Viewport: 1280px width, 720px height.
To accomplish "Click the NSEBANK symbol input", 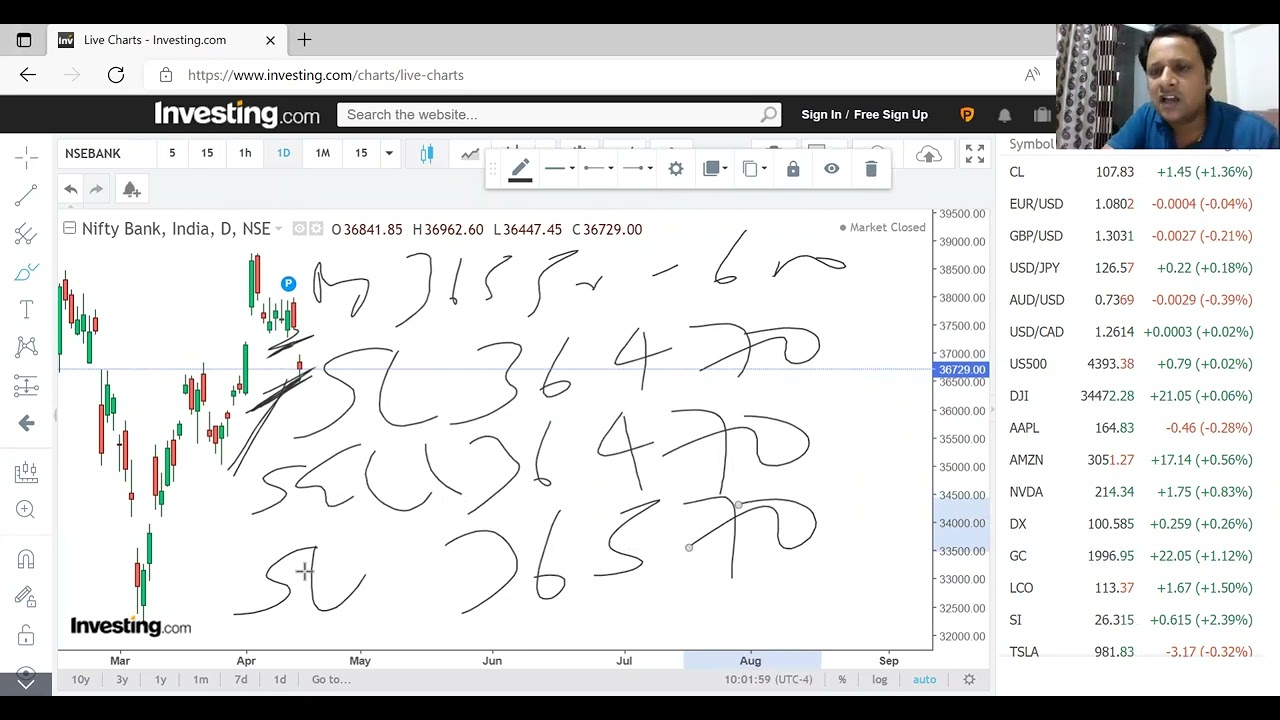I will 105,153.
